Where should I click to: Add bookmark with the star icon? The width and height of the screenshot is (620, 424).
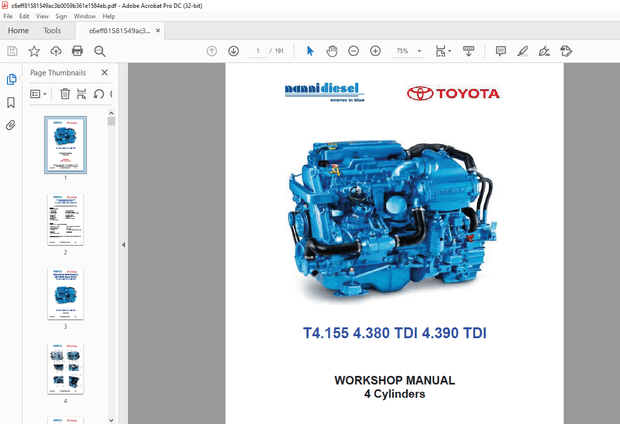(34, 51)
